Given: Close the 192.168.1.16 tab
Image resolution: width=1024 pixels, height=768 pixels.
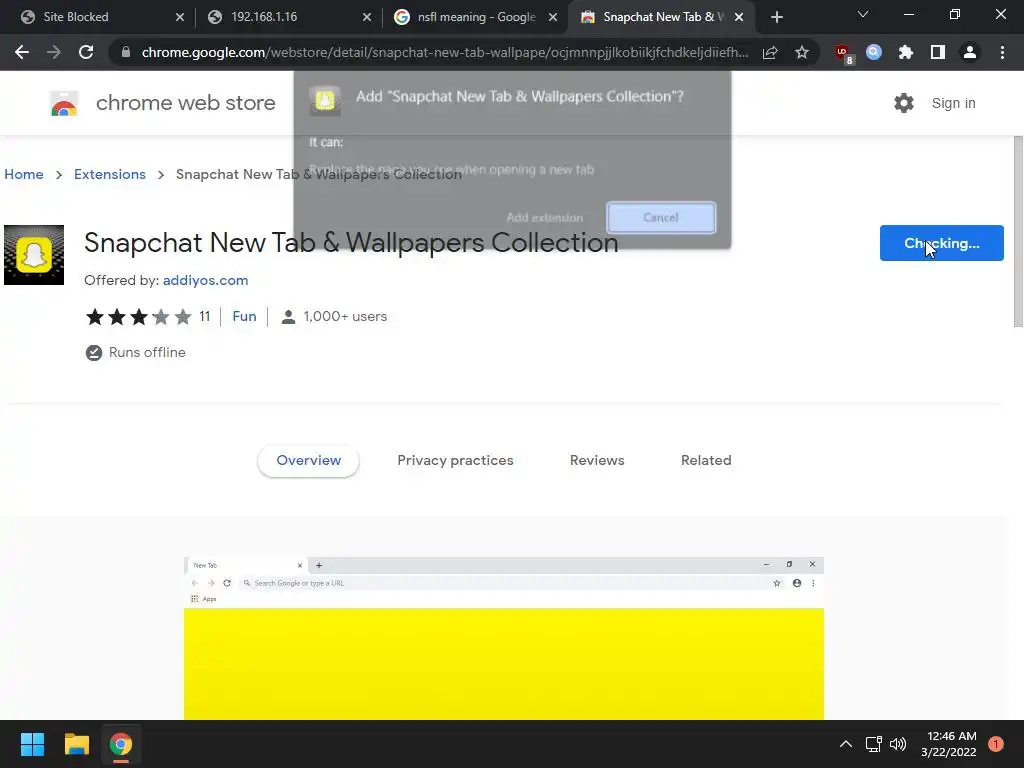Looking at the screenshot, I should coord(367,18).
